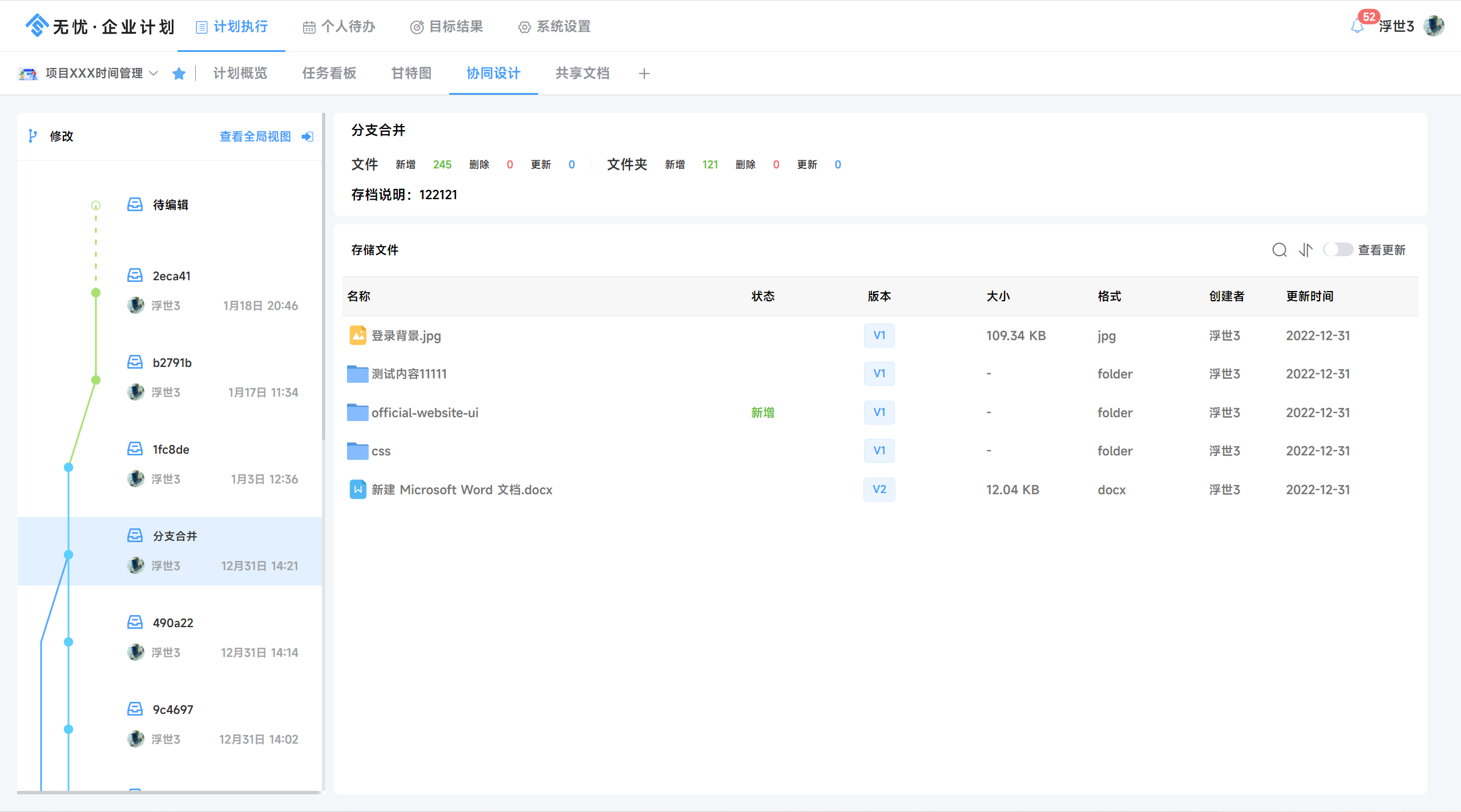Click the V2 version badge
This screenshot has width=1461, height=812.
click(879, 490)
